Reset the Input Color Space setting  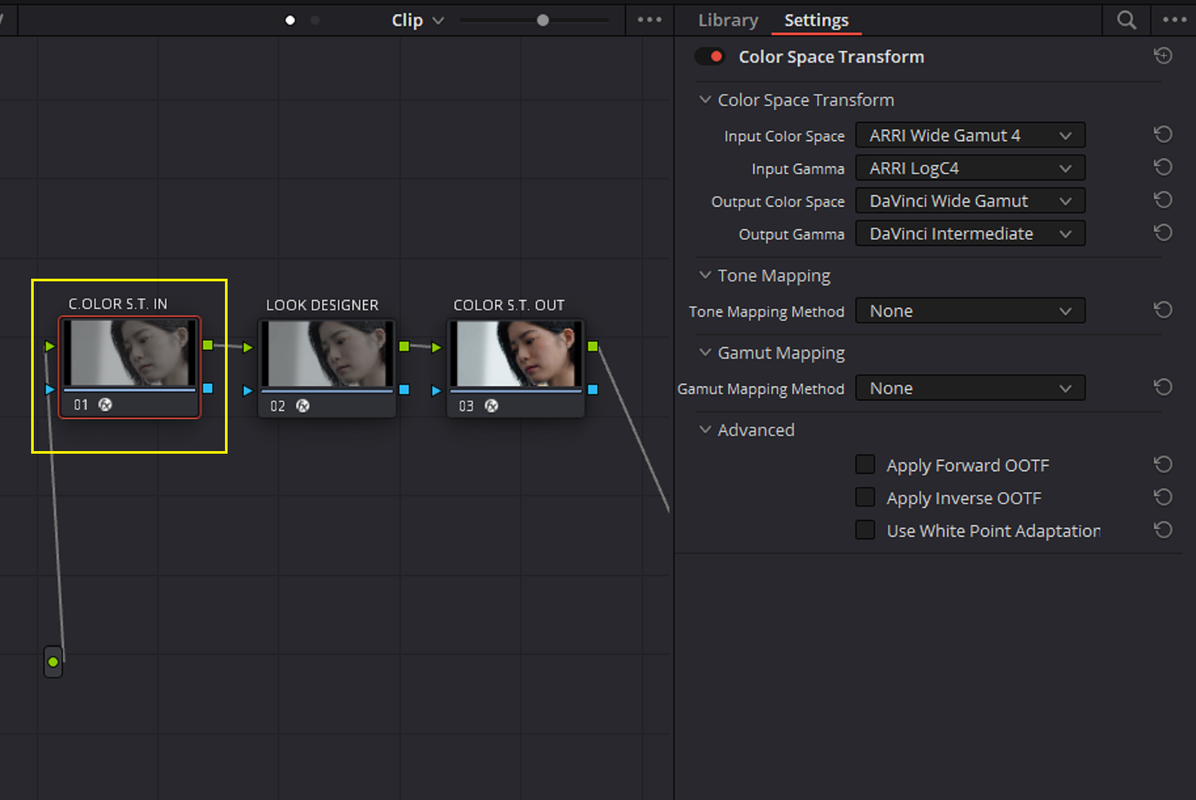click(1162, 135)
